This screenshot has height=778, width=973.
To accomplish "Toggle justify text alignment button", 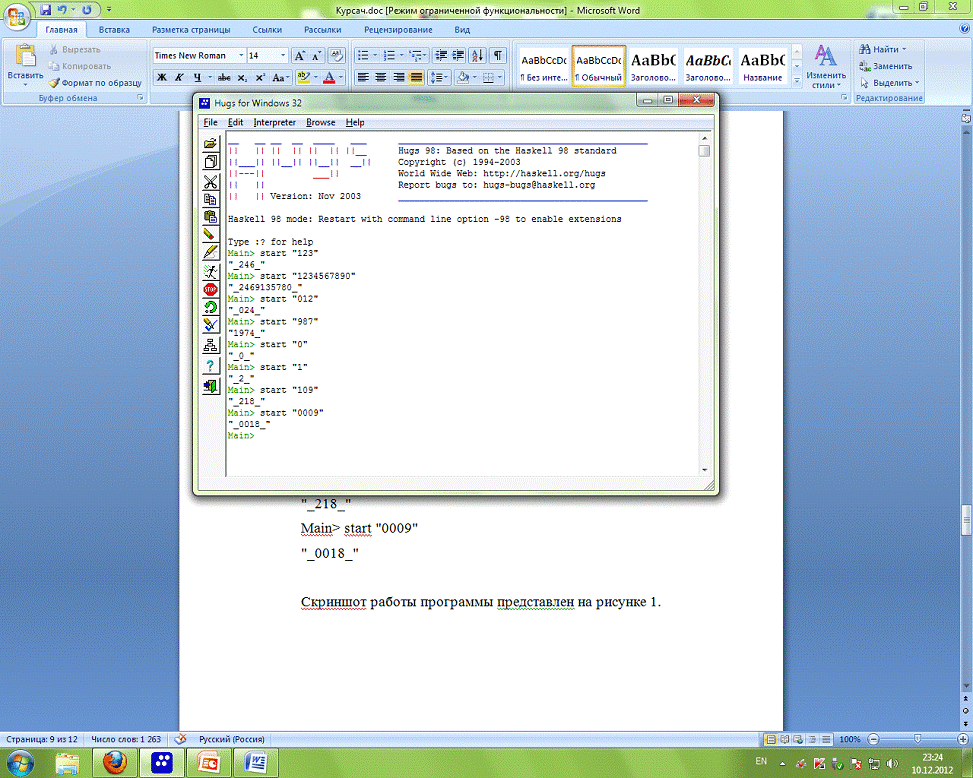I will 415,77.
